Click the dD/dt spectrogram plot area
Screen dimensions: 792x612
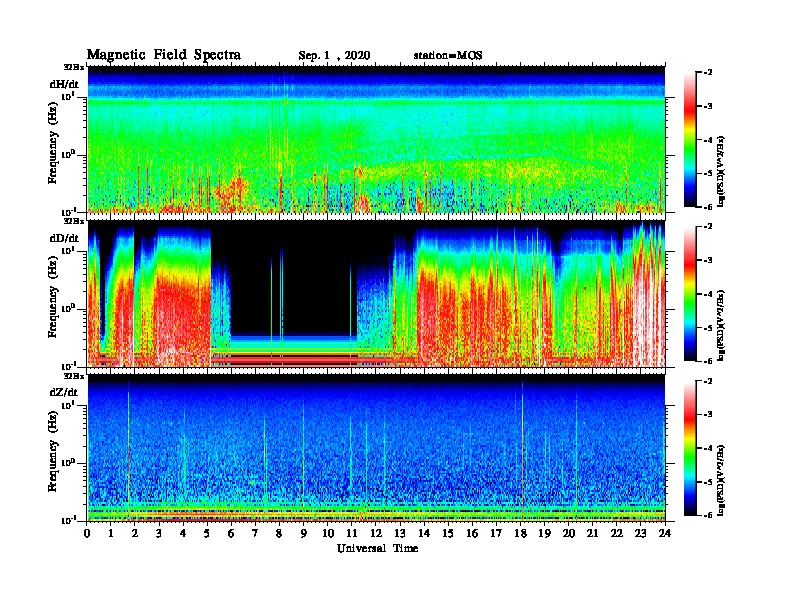click(376, 293)
